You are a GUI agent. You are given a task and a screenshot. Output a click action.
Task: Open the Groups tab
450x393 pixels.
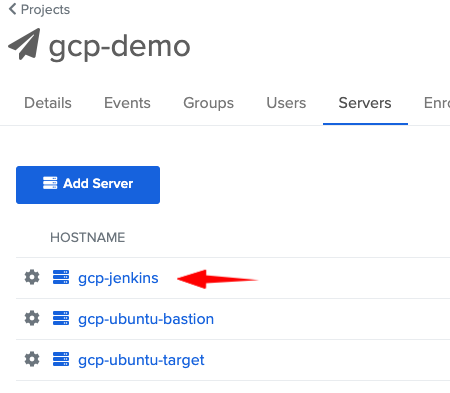click(209, 103)
